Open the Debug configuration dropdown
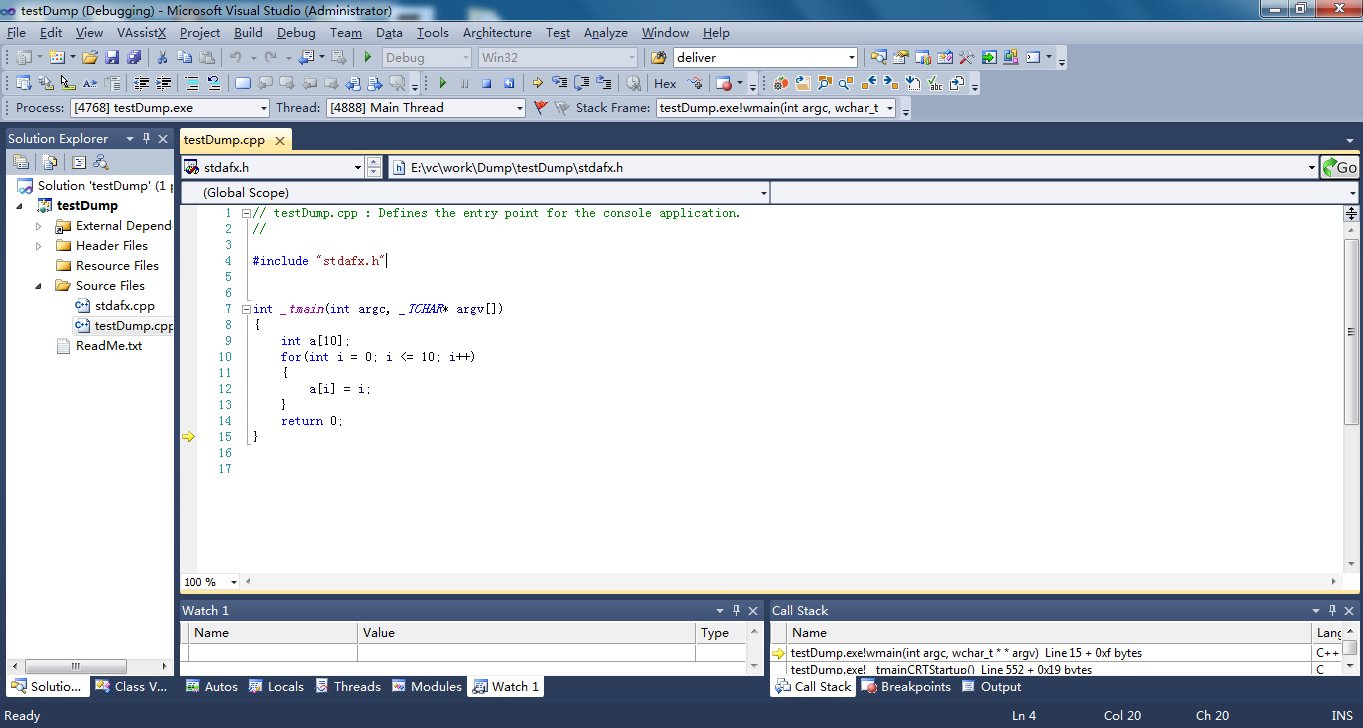The image size is (1363, 728). click(x=464, y=57)
